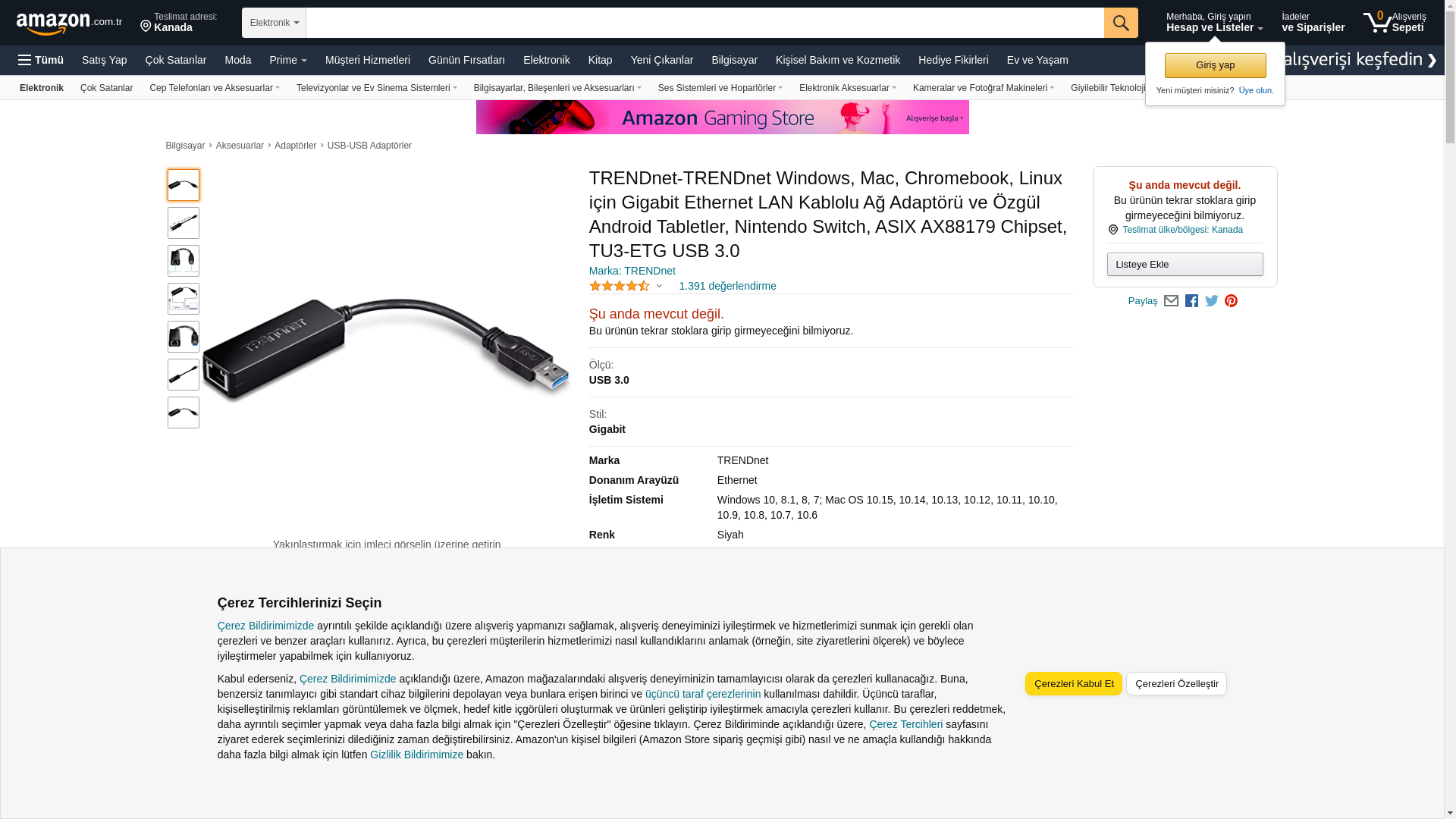The image size is (1456, 819).
Task: Share product on Pinterest icon
Action: (1231, 301)
